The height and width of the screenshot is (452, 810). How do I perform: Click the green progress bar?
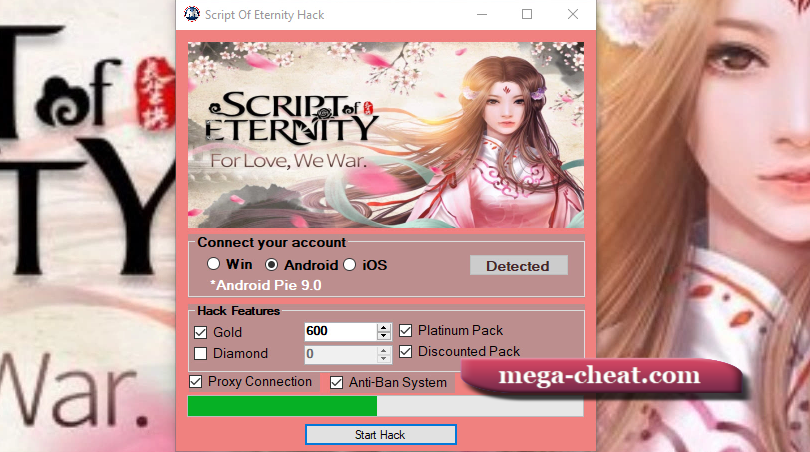(x=385, y=406)
